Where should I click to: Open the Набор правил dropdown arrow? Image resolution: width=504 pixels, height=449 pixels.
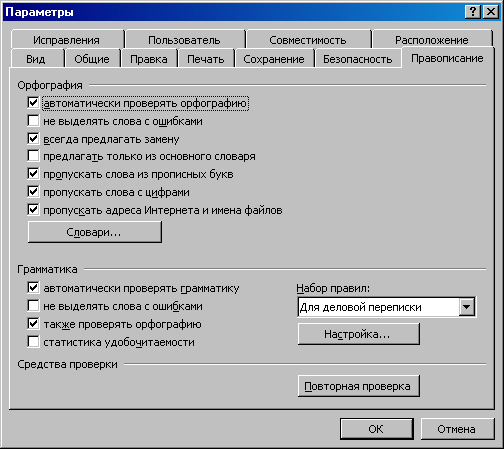tap(466, 307)
